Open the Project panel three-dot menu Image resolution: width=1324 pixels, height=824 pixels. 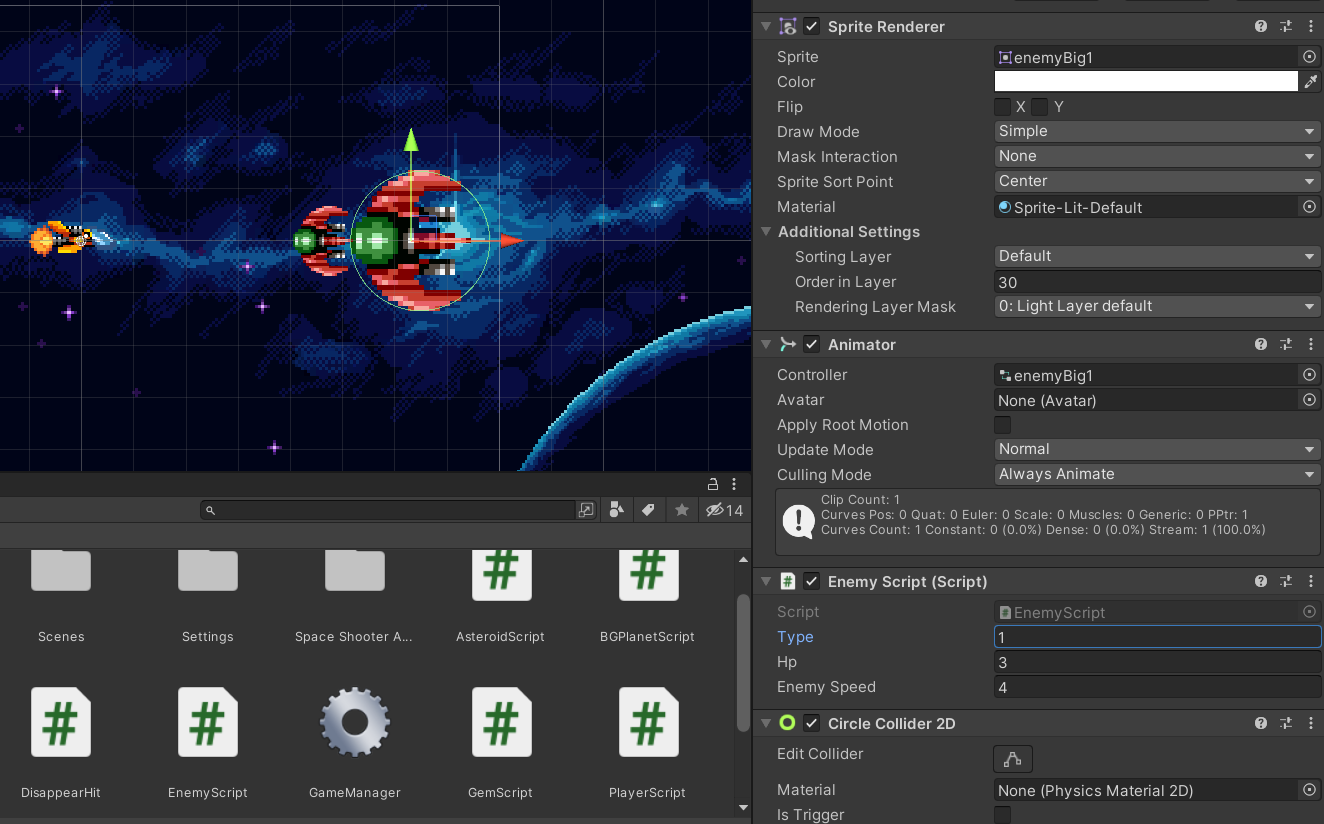pos(734,484)
